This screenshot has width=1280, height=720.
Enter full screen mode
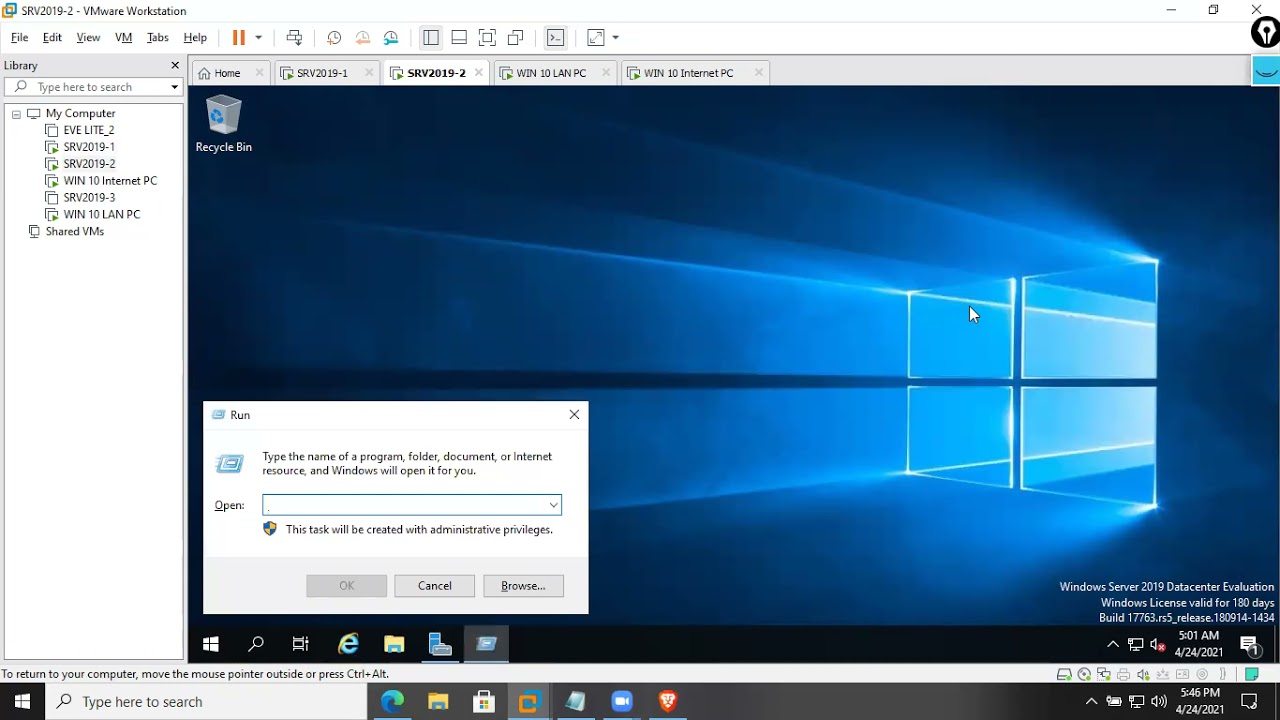(x=487, y=38)
